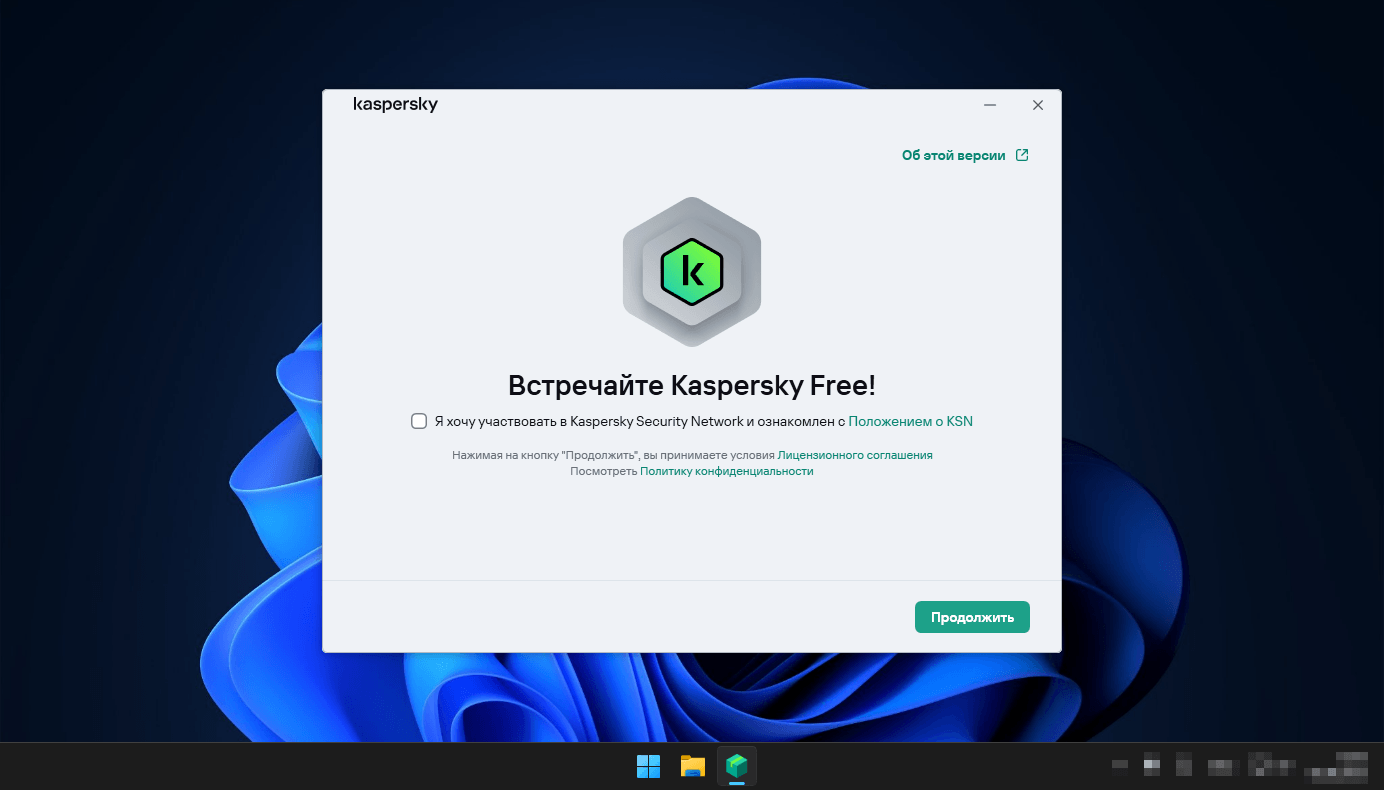Click the hexagonal Kaspersky logo icon
This screenshot has height=790, width=1384.
point(692,272)
